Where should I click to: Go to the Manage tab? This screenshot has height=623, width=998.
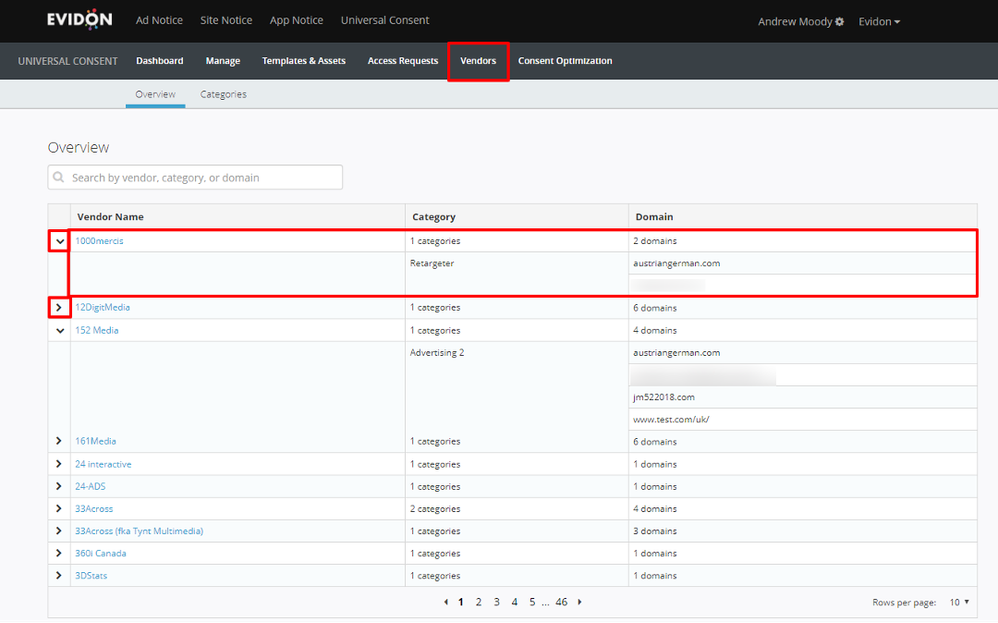223,61
